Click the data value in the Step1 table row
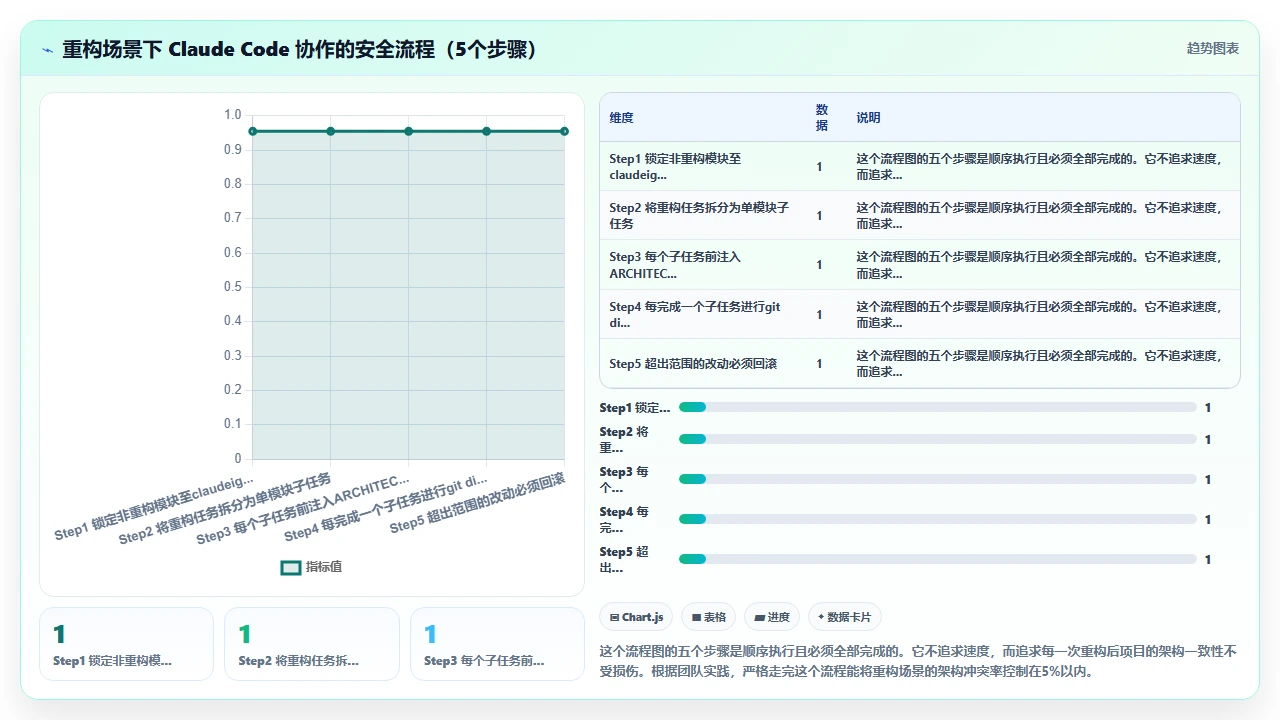Image resolution: width=1280 pixels, height=720 pixels. [819, 167]
